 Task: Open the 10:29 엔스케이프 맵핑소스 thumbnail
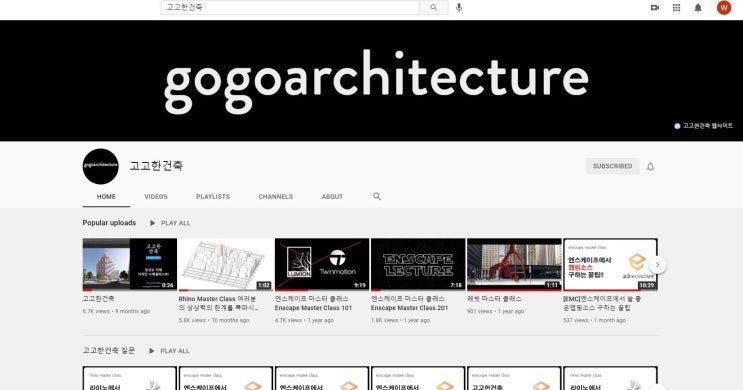pos(610,264)
